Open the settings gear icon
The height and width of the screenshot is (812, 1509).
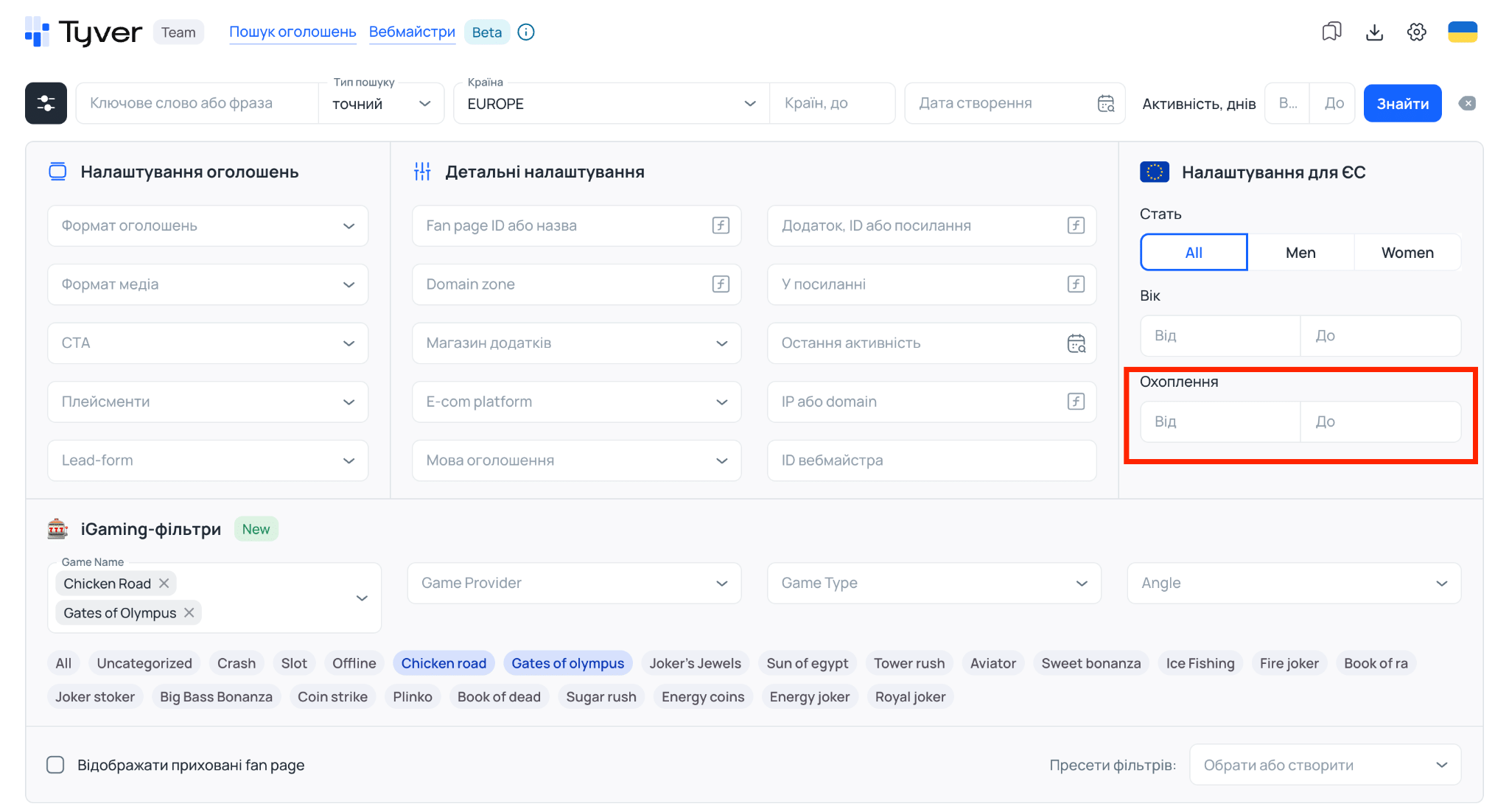[1416, 32]
